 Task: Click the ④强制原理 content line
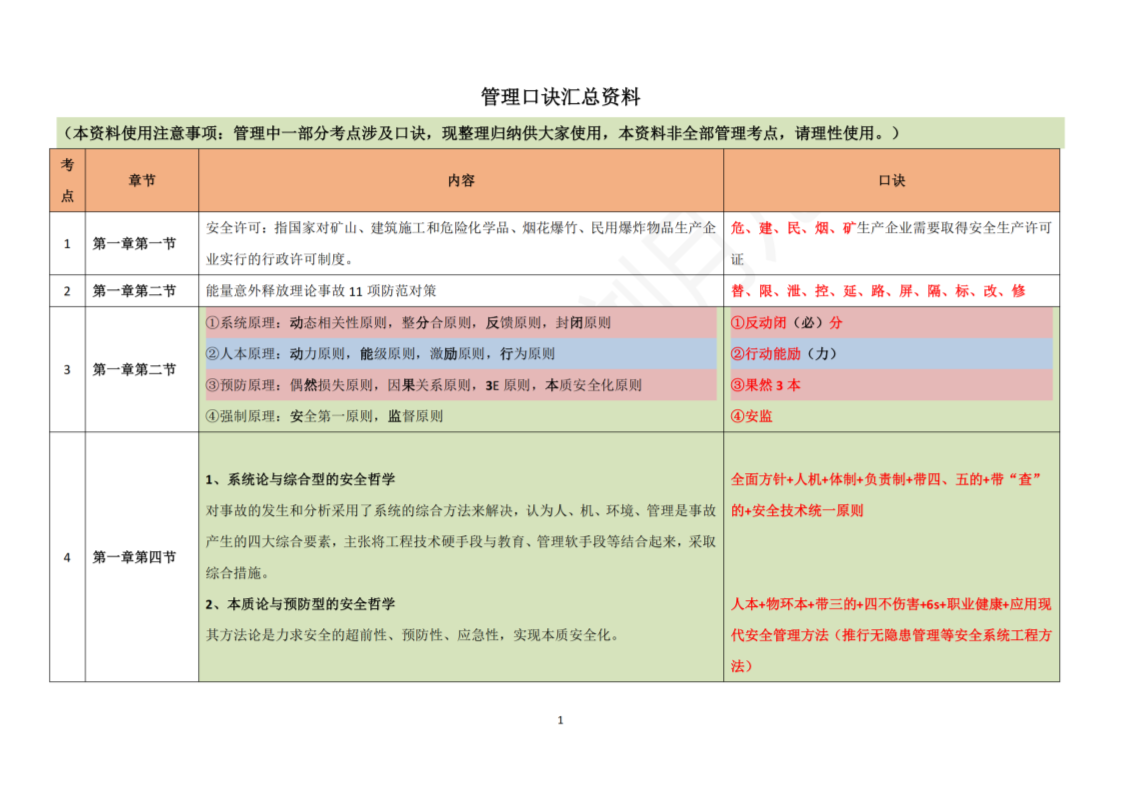pyautogui.click(x=324, y=416)
